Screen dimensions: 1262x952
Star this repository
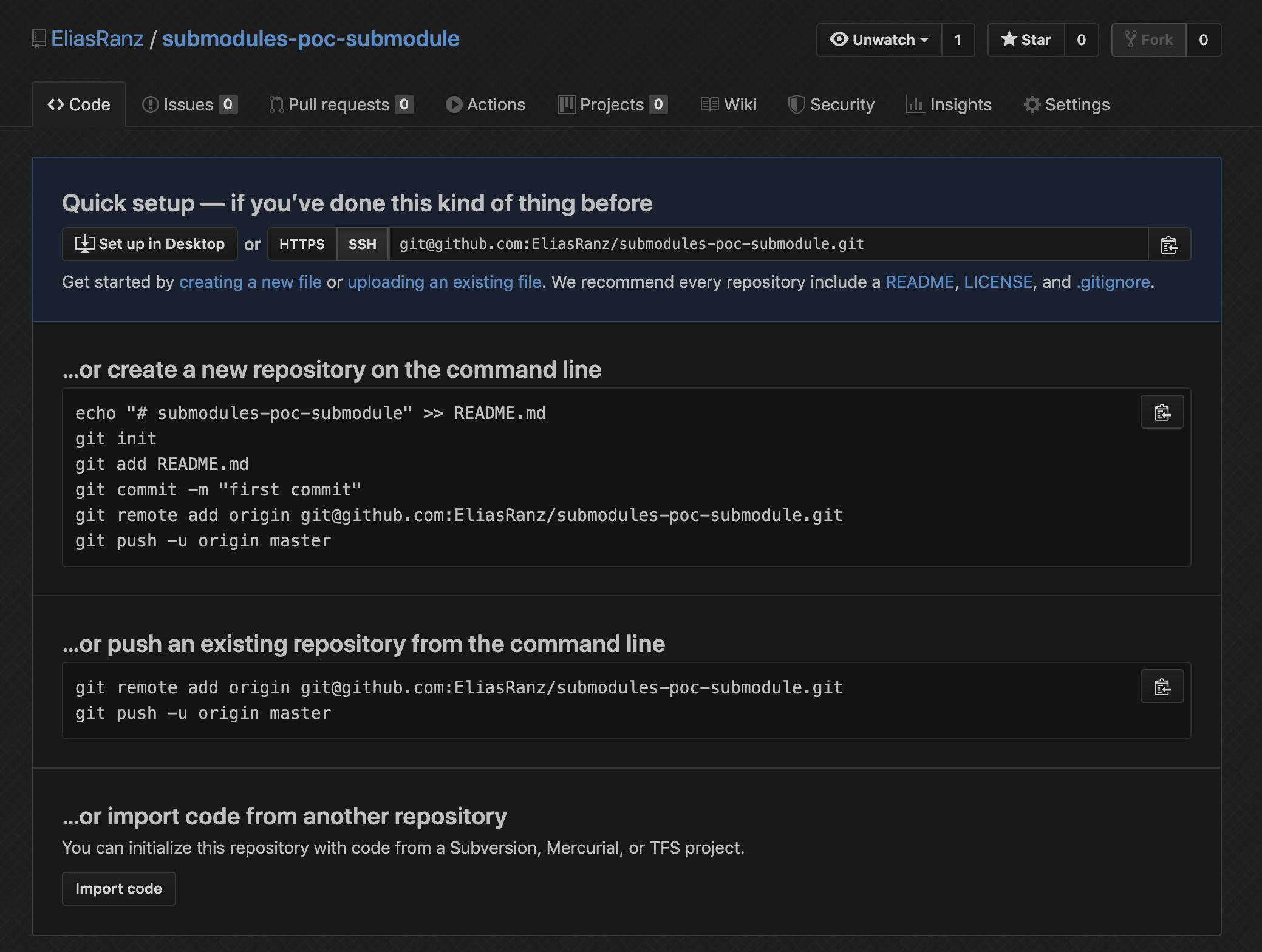tap(1026, 40)
